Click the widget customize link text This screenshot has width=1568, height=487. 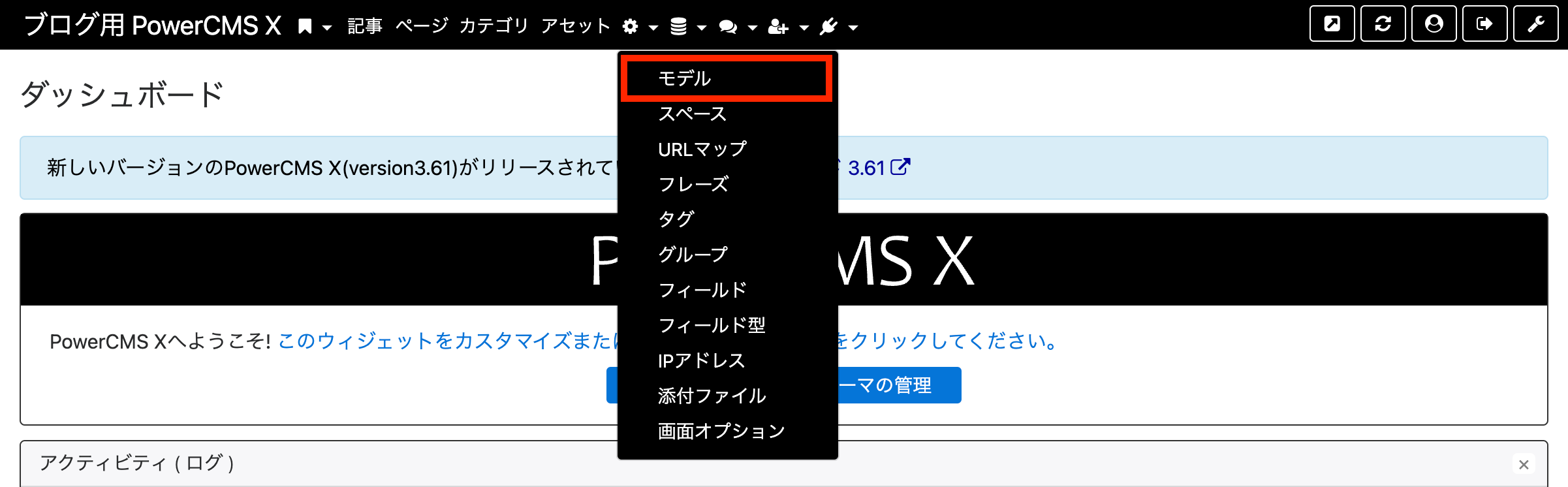(x=447, y=341)
